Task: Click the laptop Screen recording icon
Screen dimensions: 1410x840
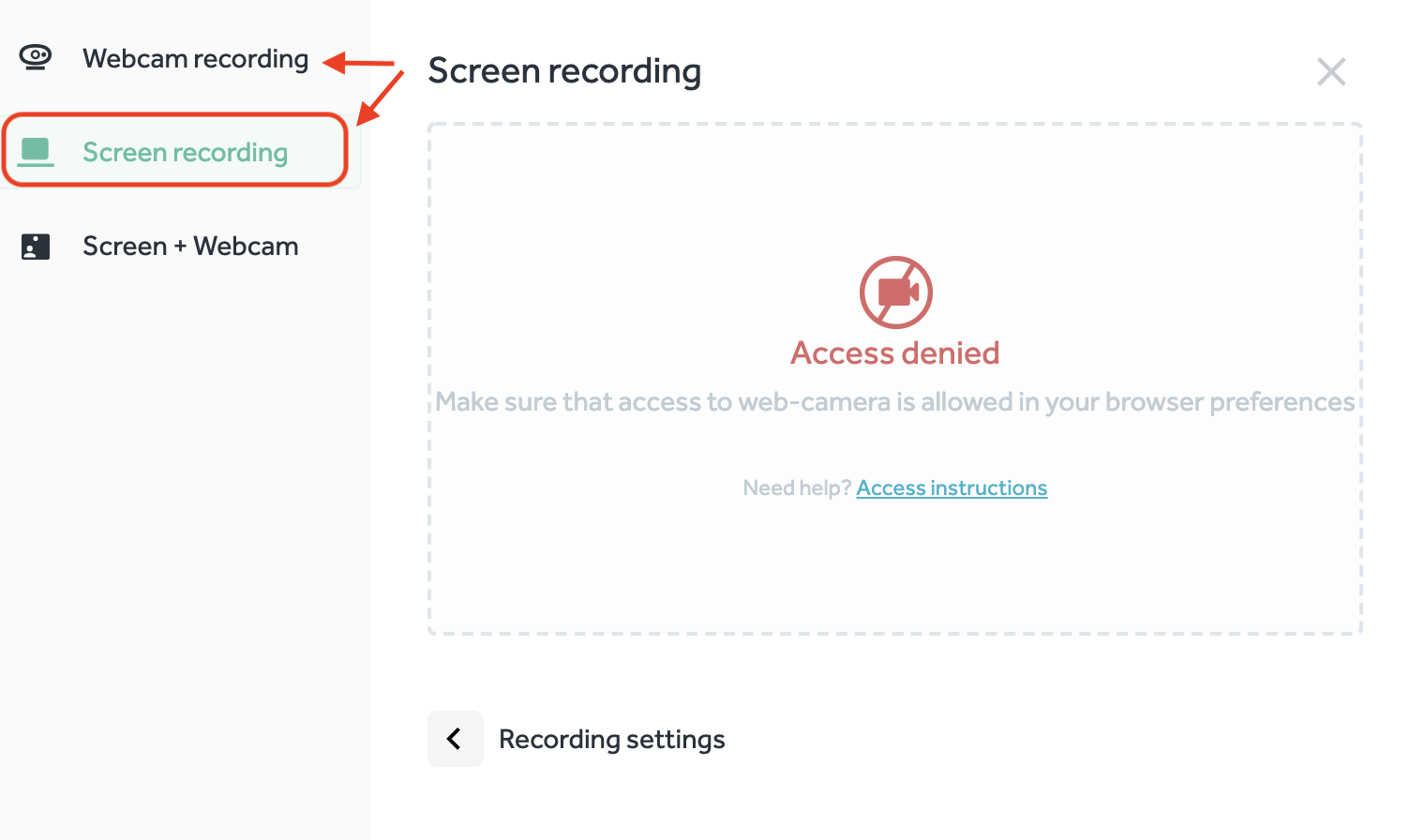Action: point(36,150)
